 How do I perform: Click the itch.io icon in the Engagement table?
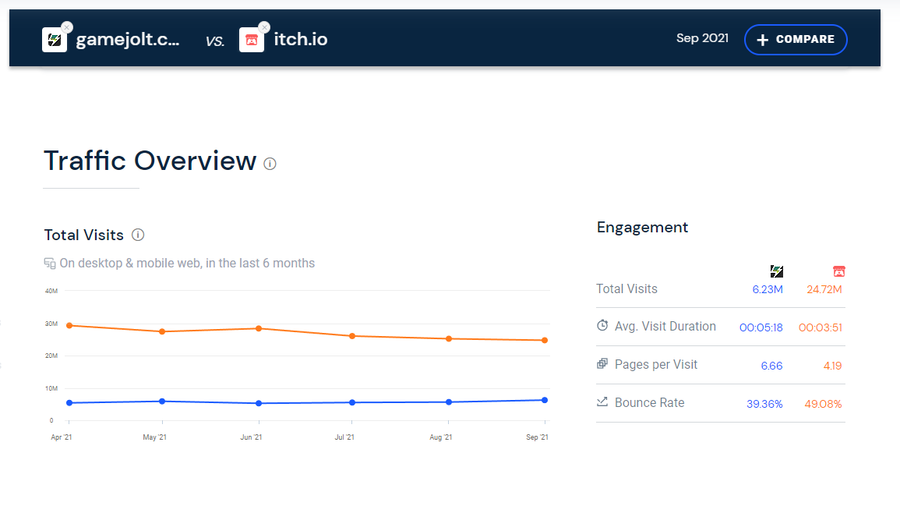click(839, 271)
